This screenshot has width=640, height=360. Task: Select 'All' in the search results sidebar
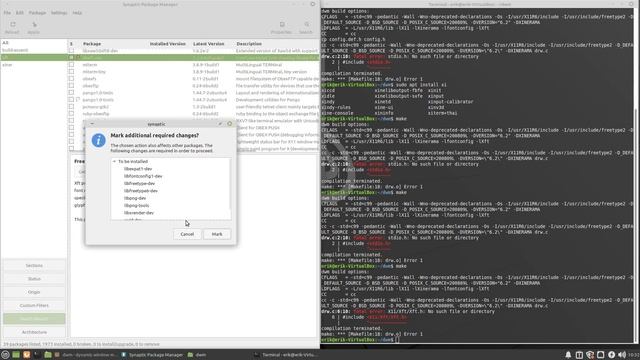pyautogui.click(x=5, y=43)
